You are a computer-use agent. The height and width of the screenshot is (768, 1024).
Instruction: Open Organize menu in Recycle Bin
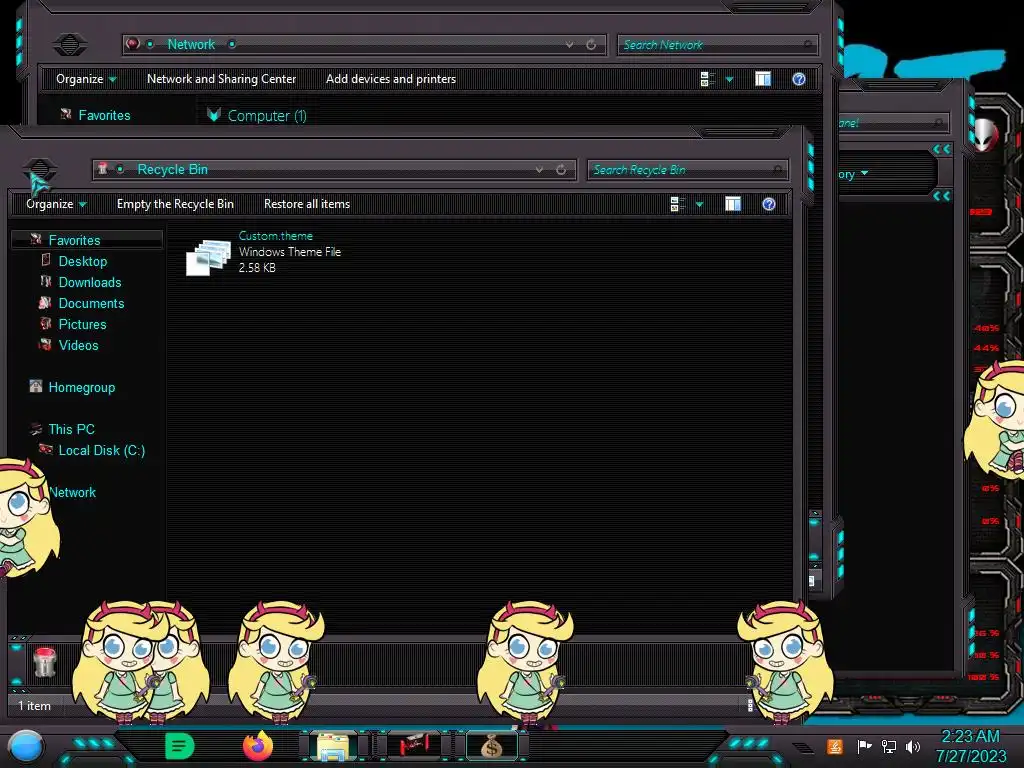tap(56, 204)
